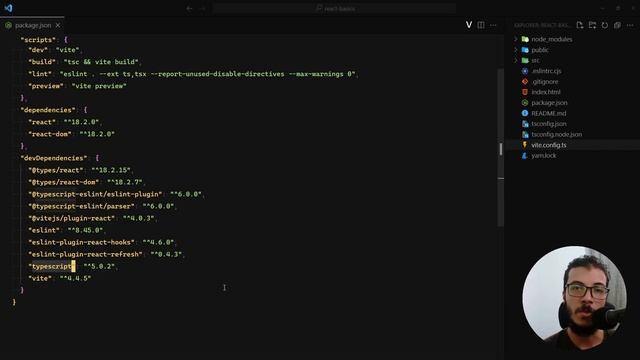Click the "react-dom" dependency key
Screen dimensions: 640x360
pos(50,134)
